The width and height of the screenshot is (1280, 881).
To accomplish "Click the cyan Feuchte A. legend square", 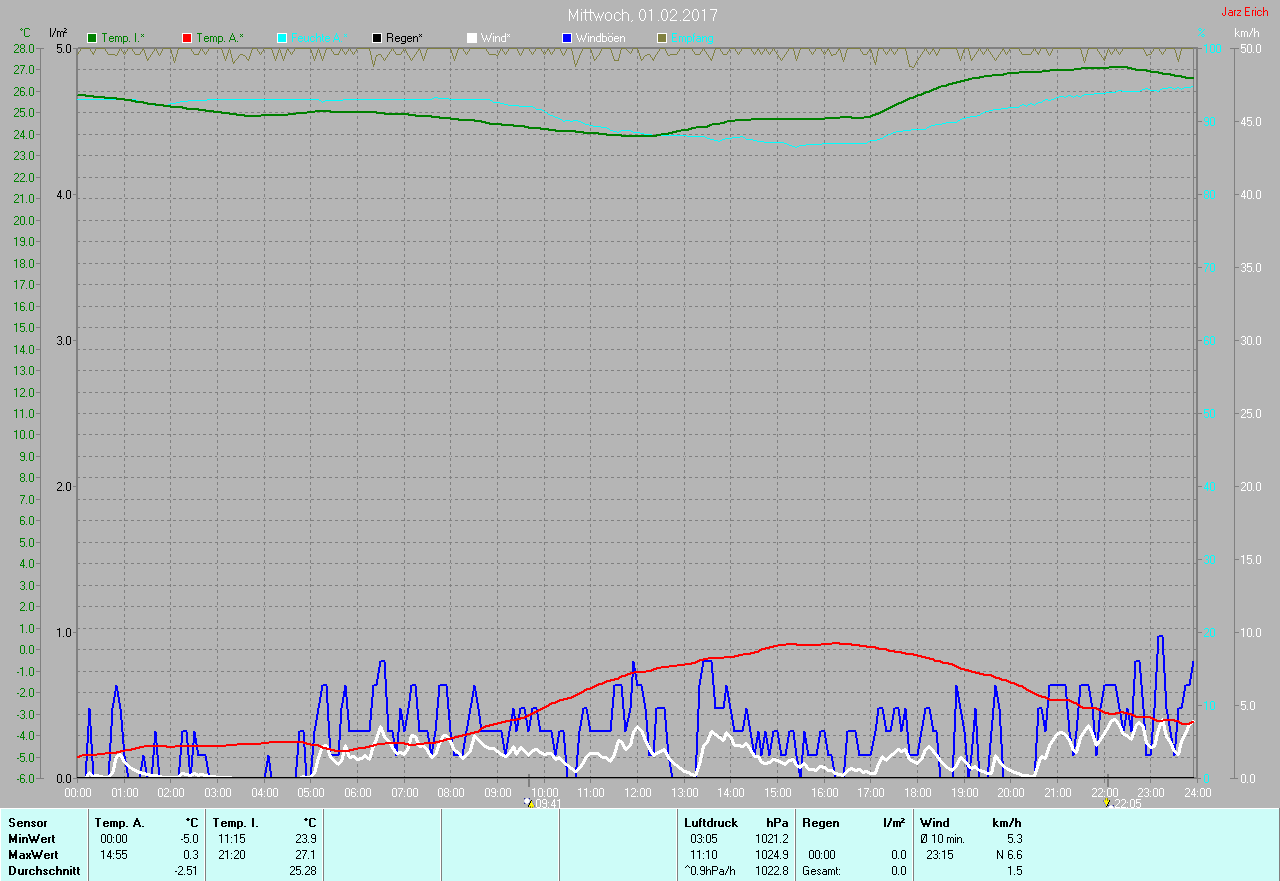I will click(282, 38).
